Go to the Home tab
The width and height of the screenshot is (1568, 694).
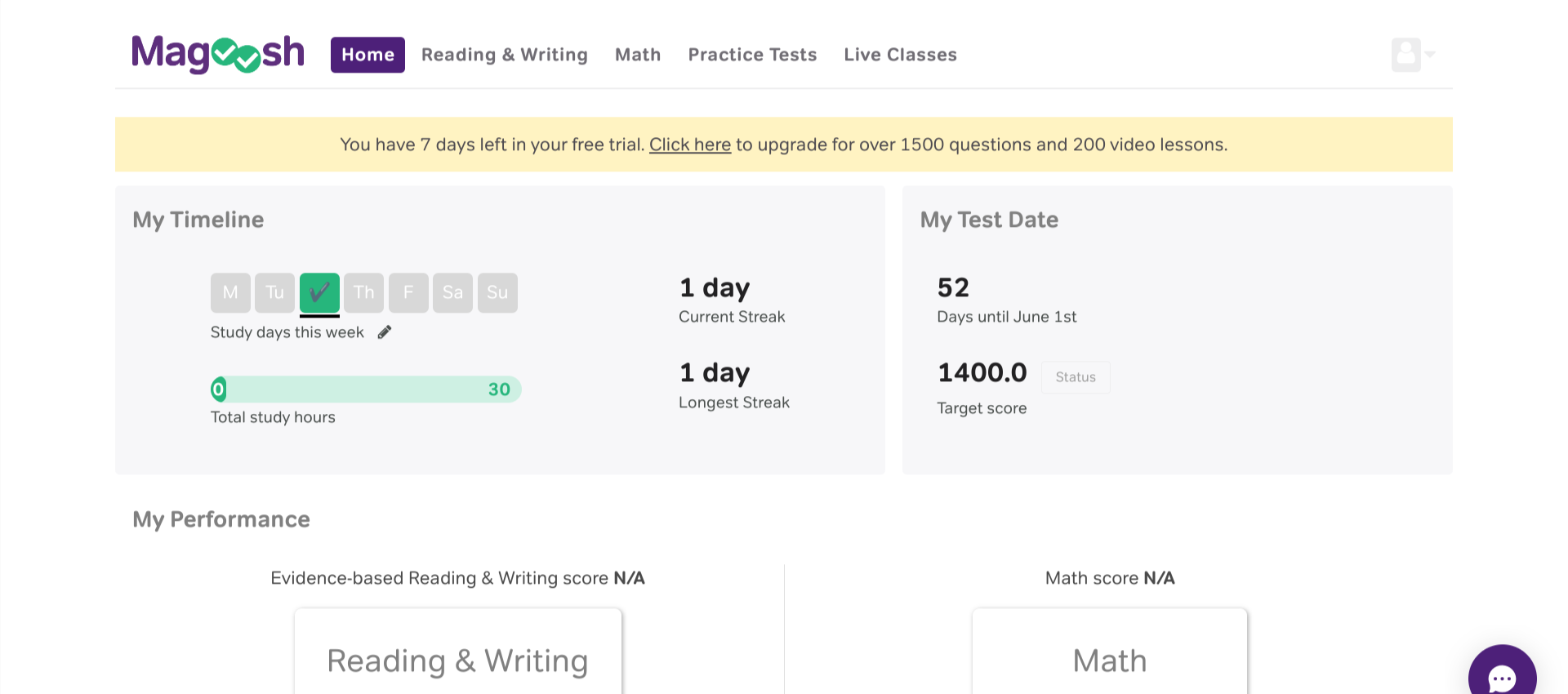(x=367, y=55)
